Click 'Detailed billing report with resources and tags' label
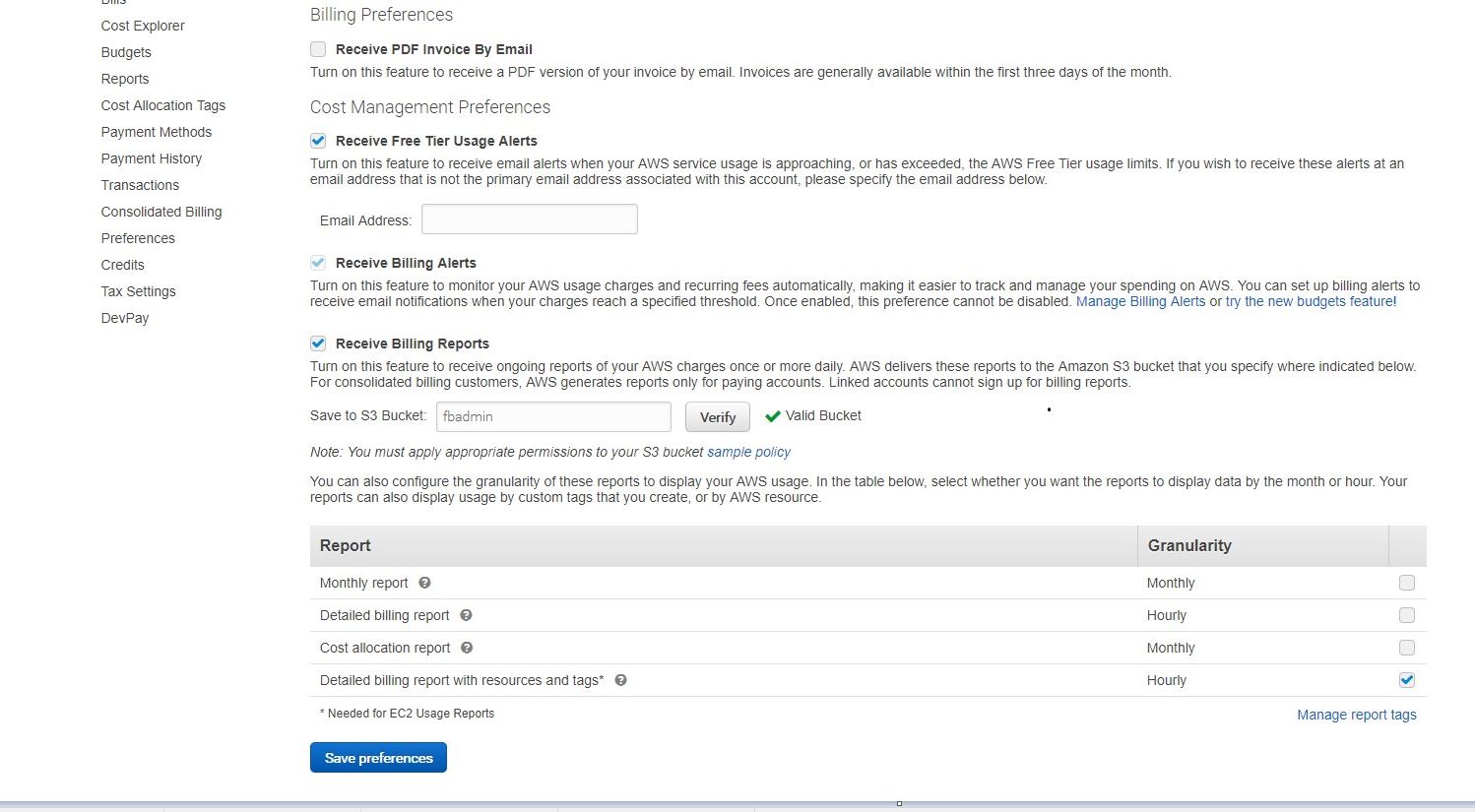 [462, 680]
